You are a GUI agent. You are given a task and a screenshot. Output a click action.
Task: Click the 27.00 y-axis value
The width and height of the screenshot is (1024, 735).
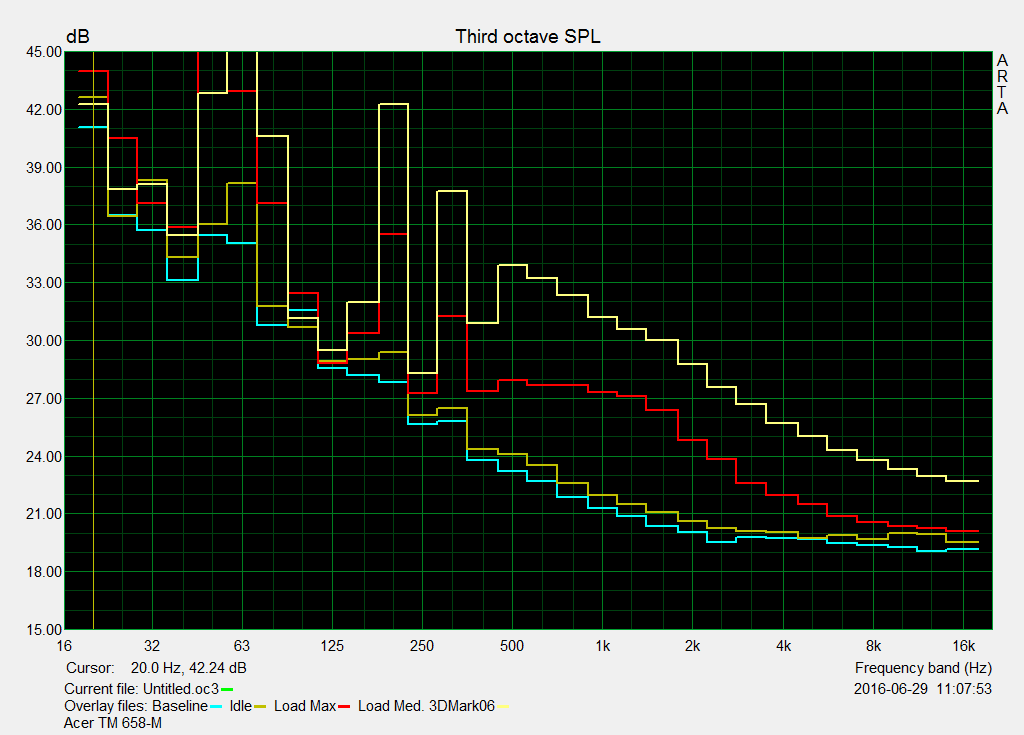44,399
